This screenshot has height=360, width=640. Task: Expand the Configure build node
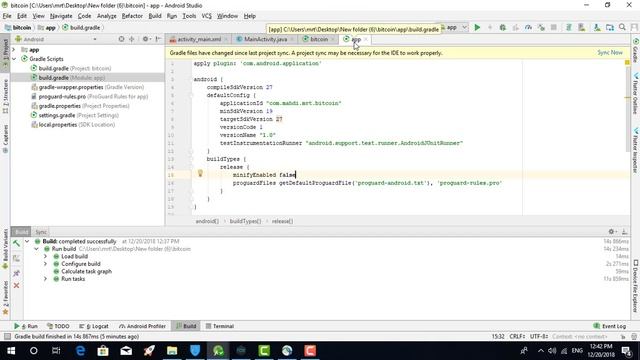pyautogui.click(x=45, y=264)
